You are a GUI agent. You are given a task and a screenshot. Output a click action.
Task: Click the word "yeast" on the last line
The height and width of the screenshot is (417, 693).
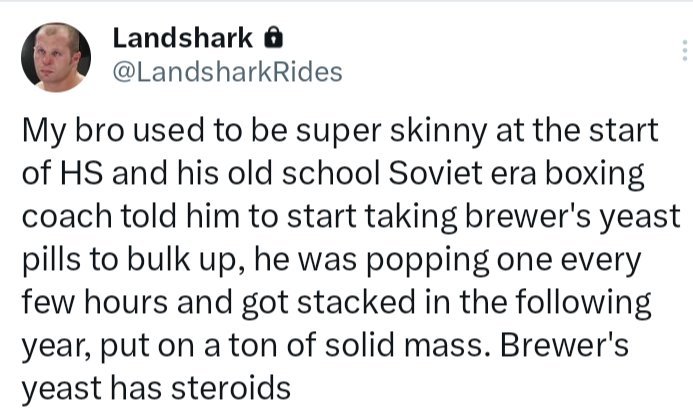62,390
